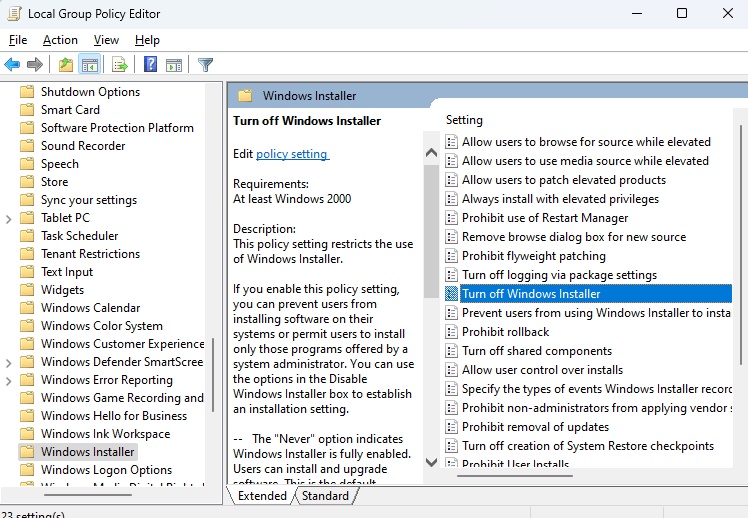This screenshot has height=518, width=748.
Task: Select Prohibit use of Restart Manager setting
Action: tap(545, 218)
